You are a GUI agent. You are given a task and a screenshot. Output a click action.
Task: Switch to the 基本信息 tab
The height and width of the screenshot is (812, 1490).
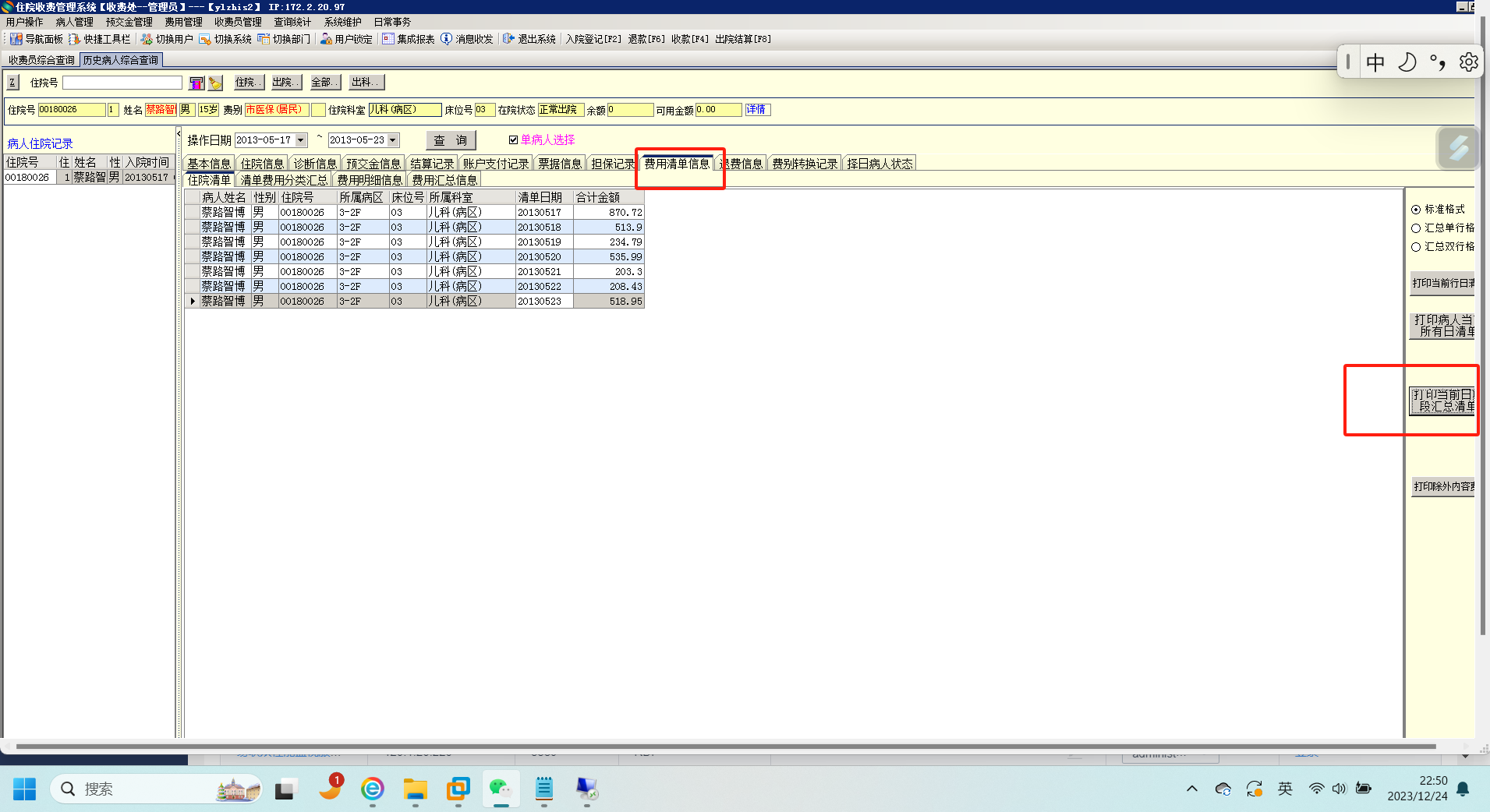click(209, 164)
